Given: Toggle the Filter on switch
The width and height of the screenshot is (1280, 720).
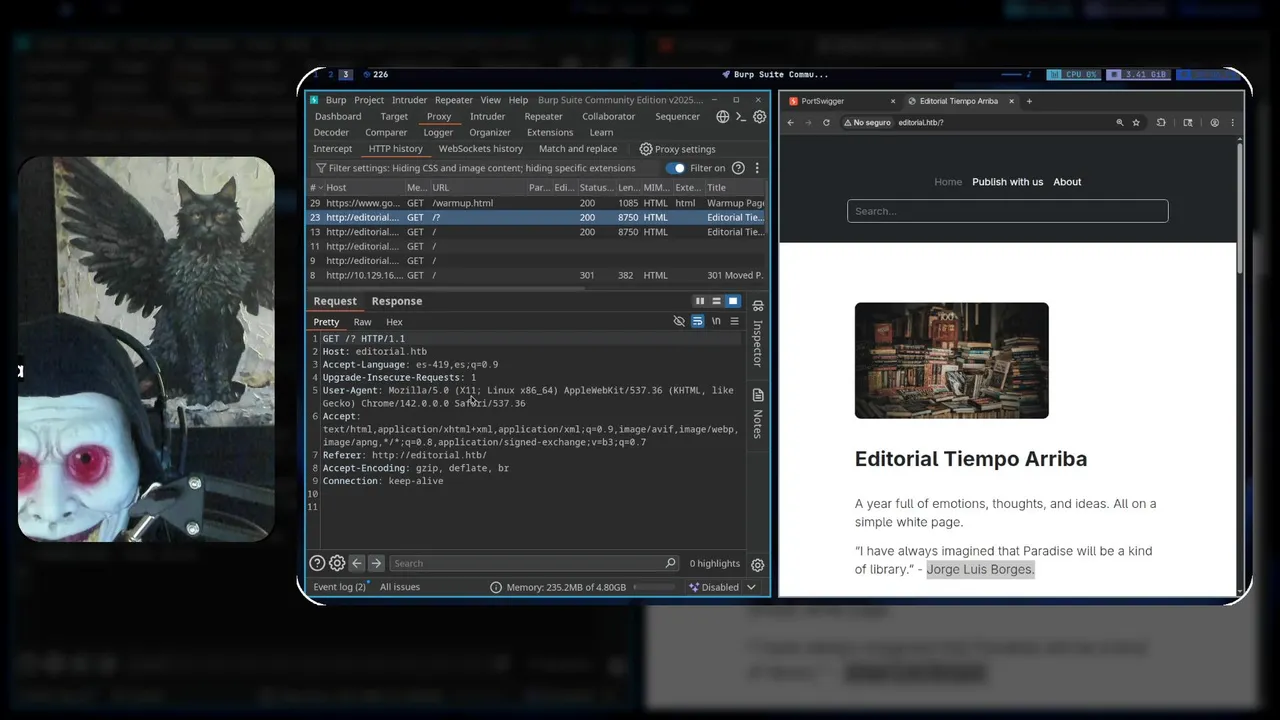Looking at the screenshot, I should coord(676,168).
